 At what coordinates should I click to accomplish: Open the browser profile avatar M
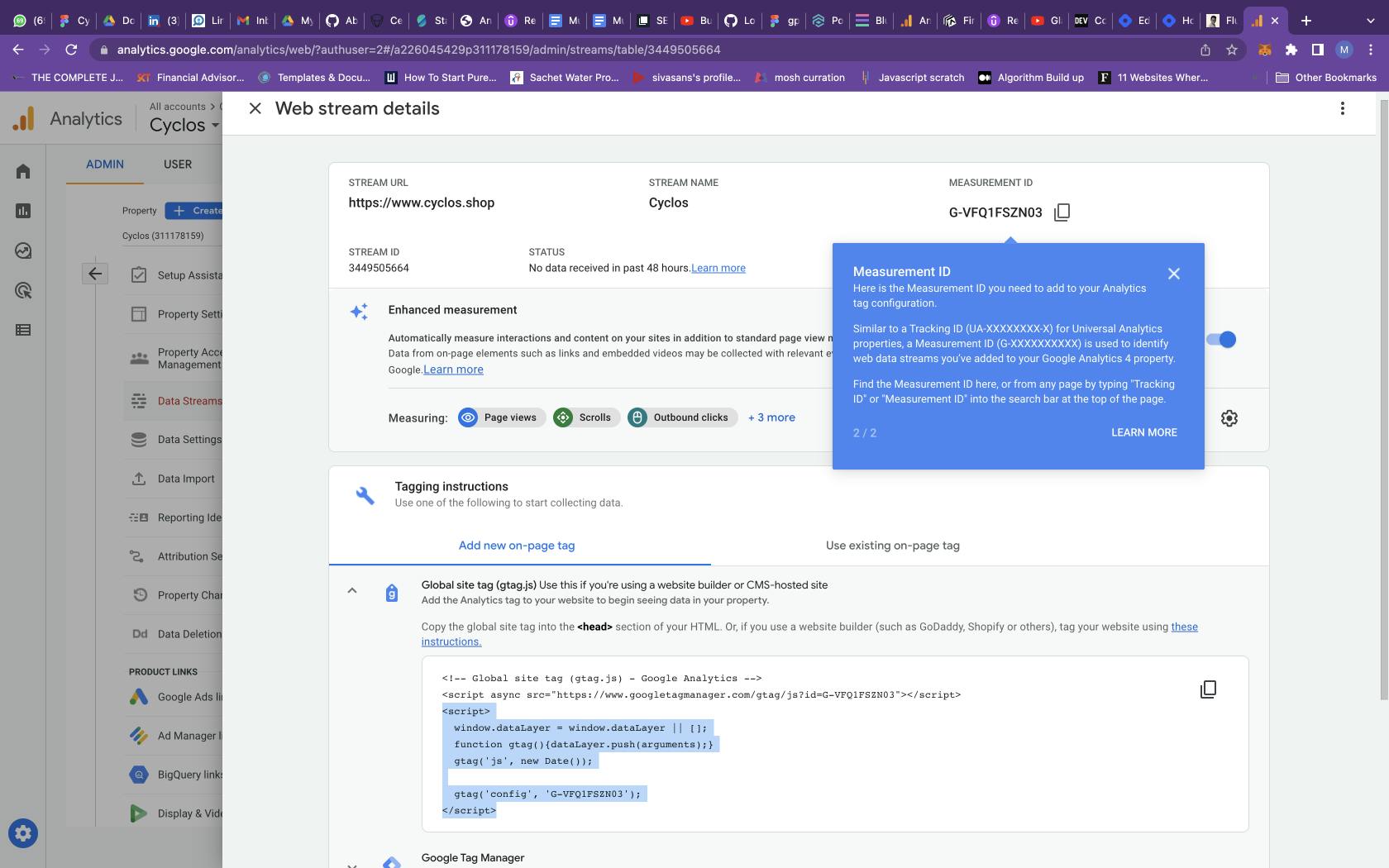pyautogui.click(x=1344, y=50)
